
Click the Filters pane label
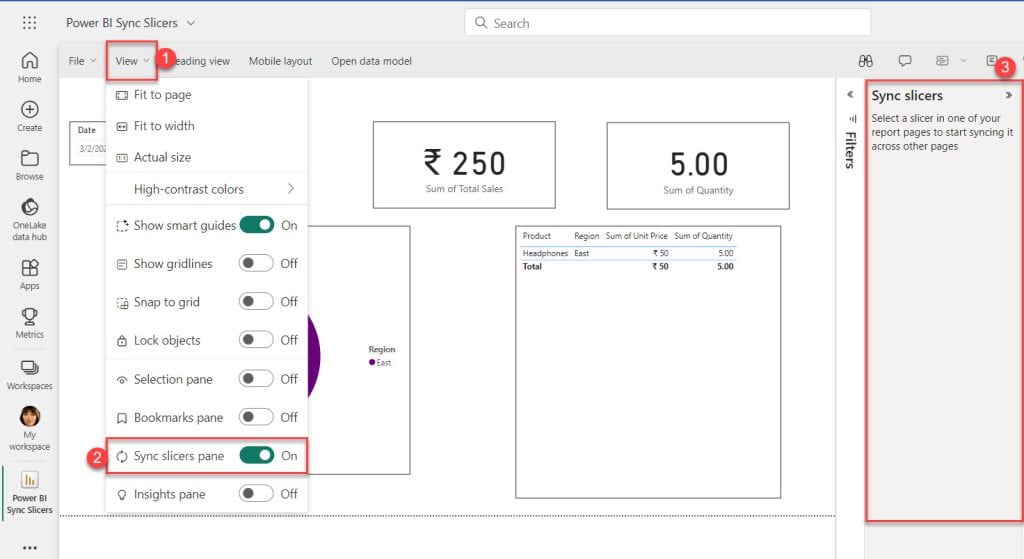pyautogui.click(x=851, y=150)
